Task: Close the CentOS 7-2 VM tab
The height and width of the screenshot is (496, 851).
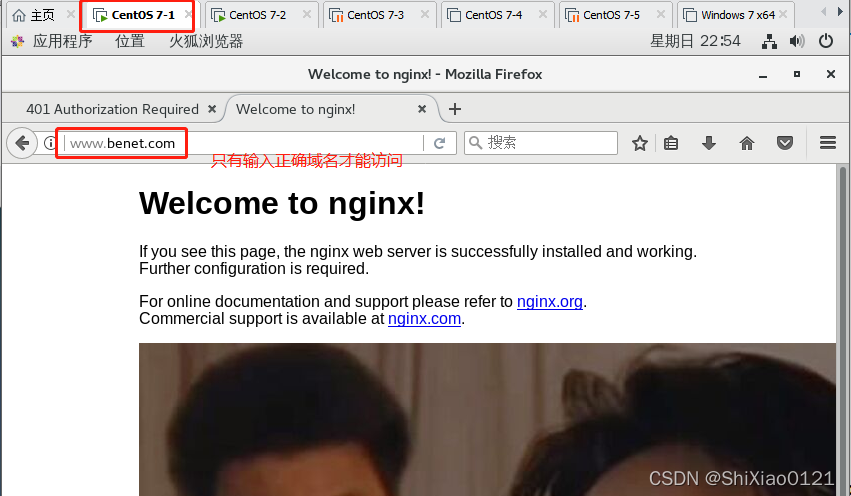Action: [307, 15]
